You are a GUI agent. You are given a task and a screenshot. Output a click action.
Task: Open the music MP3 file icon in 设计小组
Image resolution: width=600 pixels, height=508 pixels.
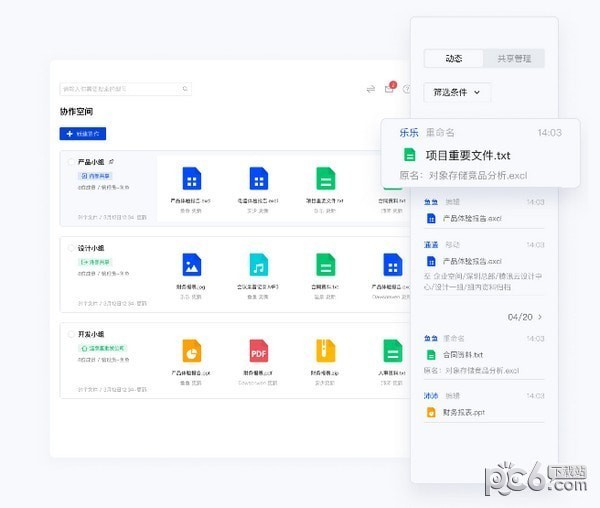pyautogui.click(x=259, y=265)
